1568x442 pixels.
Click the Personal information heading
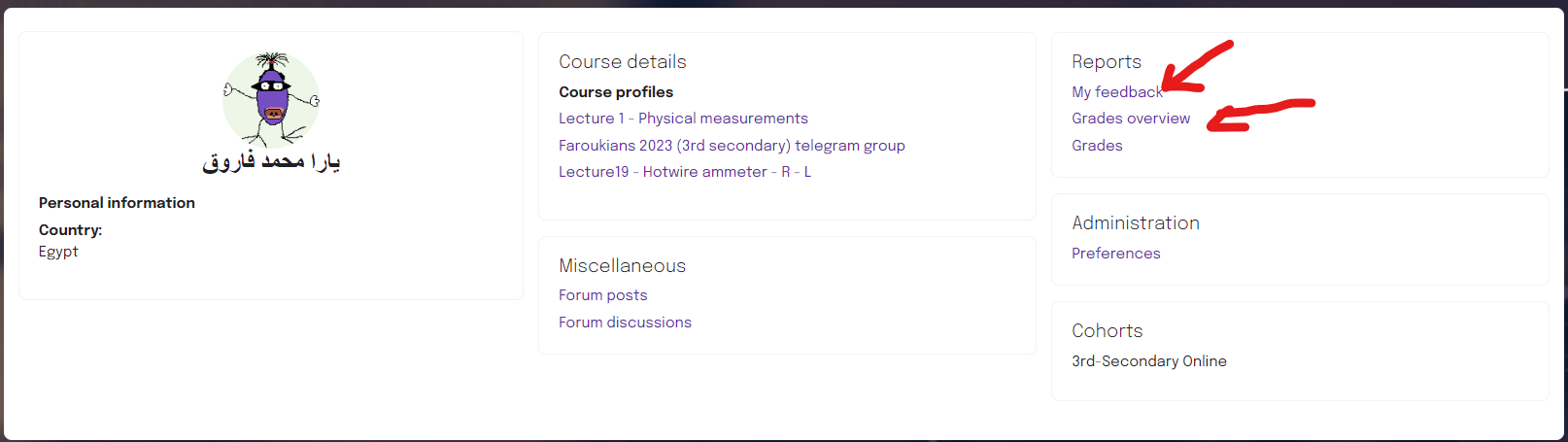[x=117, y=203]
